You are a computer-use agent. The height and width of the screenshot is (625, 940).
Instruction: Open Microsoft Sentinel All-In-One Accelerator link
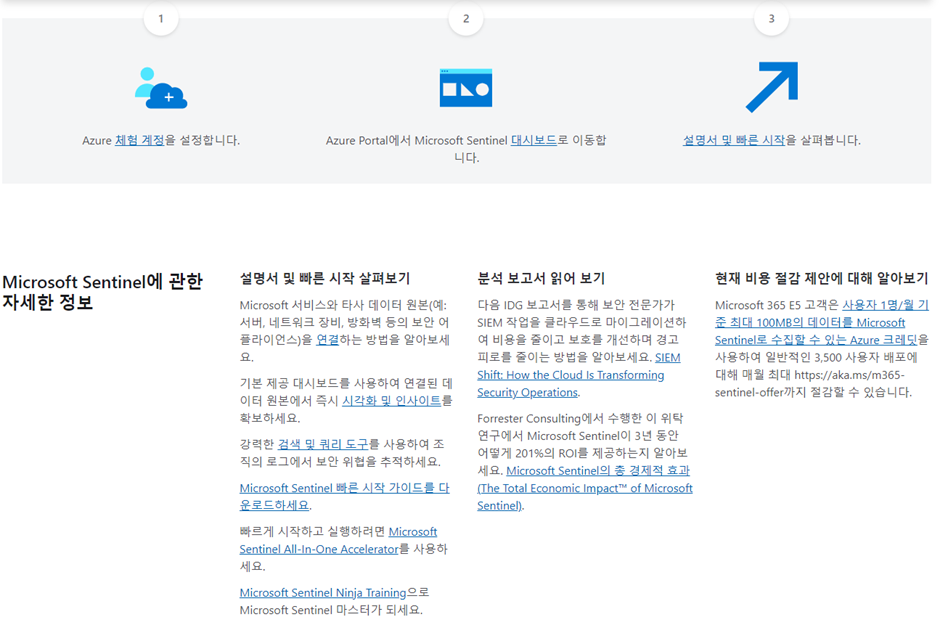point(339,540)
